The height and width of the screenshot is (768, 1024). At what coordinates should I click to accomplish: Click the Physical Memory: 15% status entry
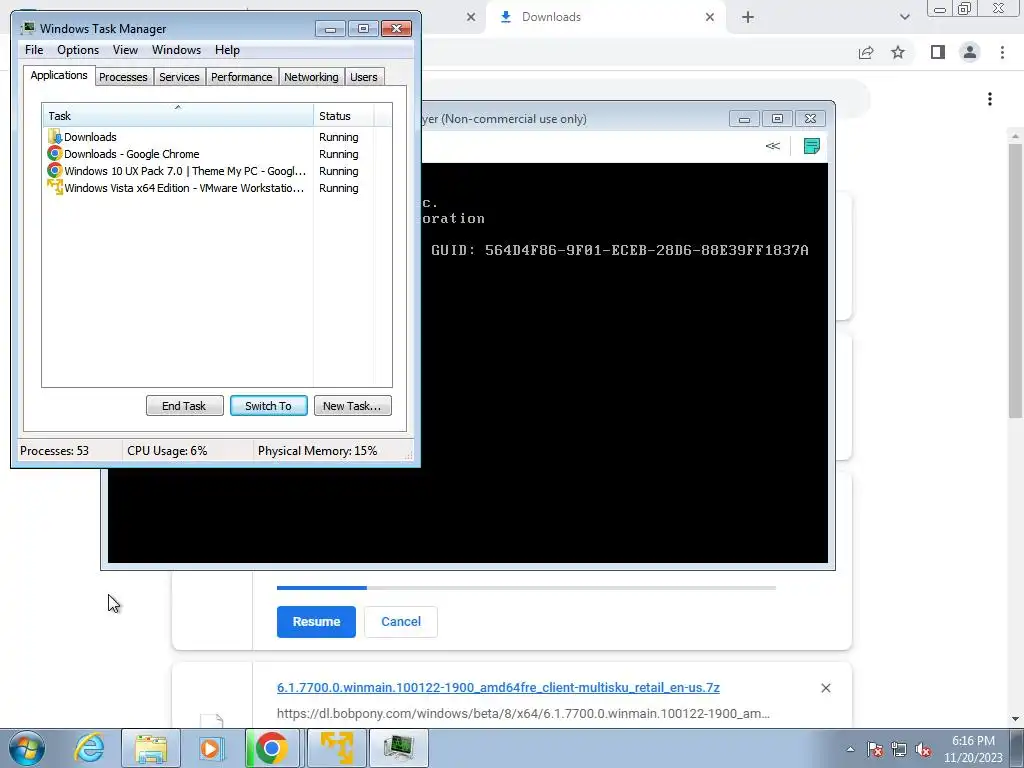[x=317, y=451]
